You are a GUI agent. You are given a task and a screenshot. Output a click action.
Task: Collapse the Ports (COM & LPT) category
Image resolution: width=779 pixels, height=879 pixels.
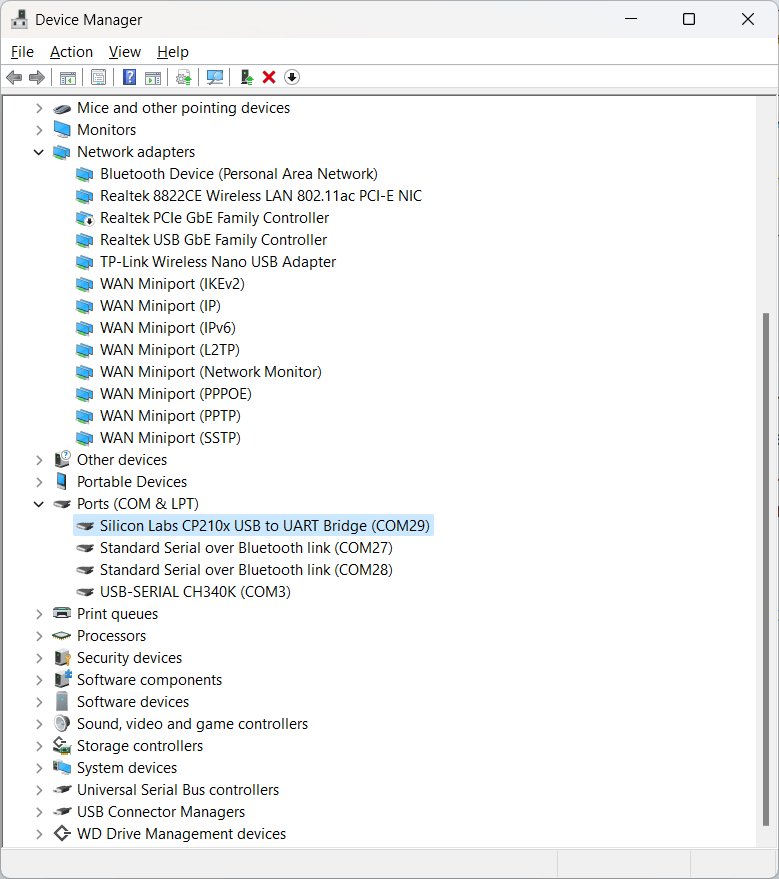pos(39,504)
